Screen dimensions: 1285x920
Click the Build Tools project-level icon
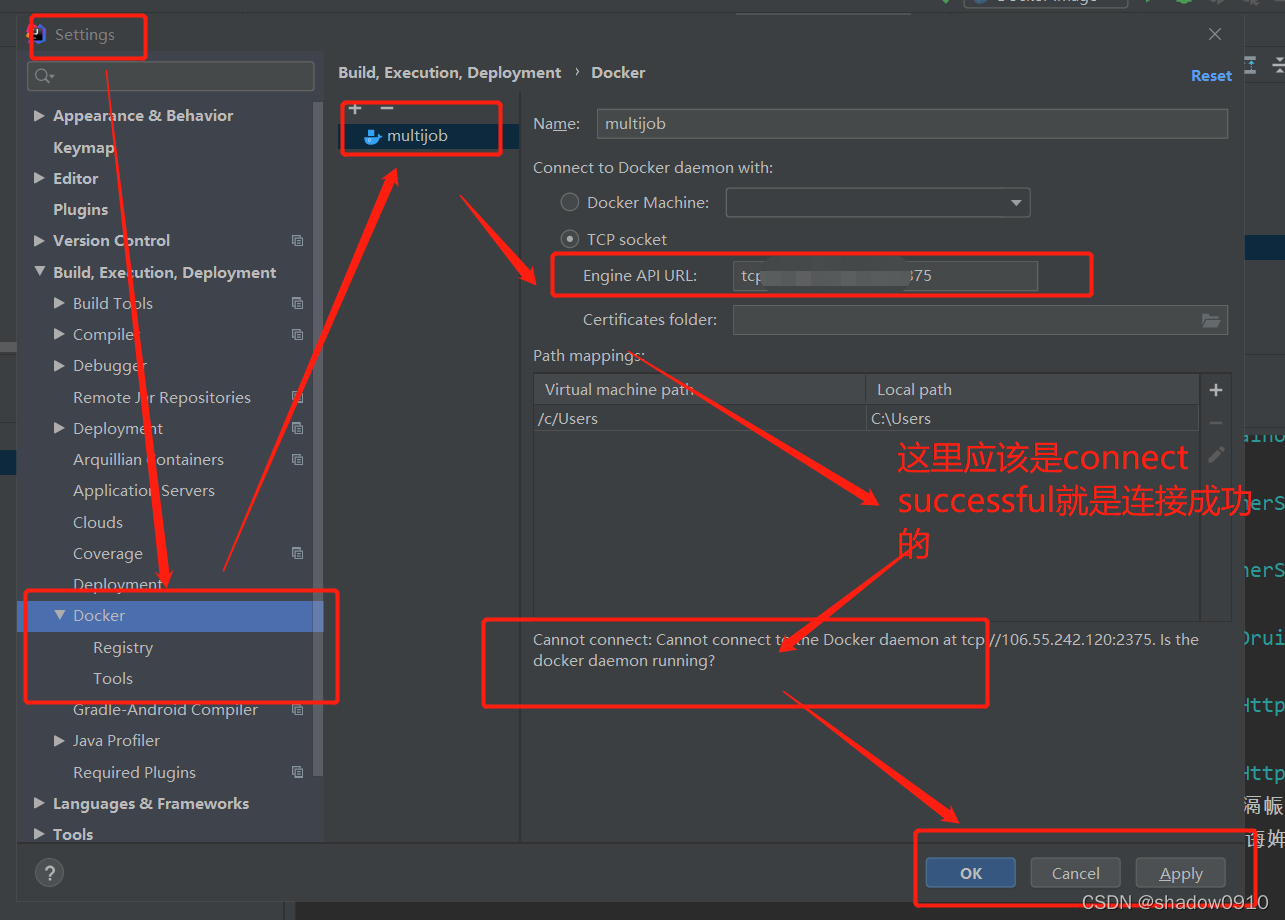[x=297, y=303]
